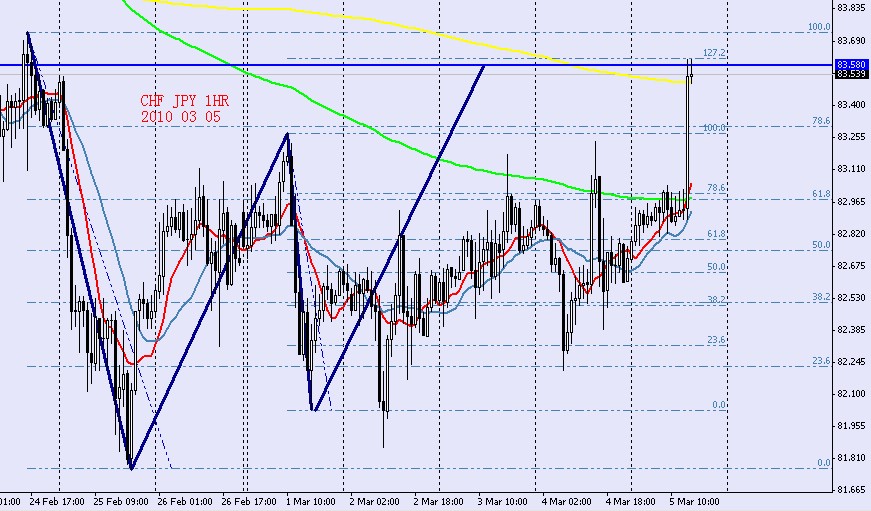The width and height of the screenshot is (871, 511).
Task: Click the 81.665 price axis value
Action: coord(852,490)
